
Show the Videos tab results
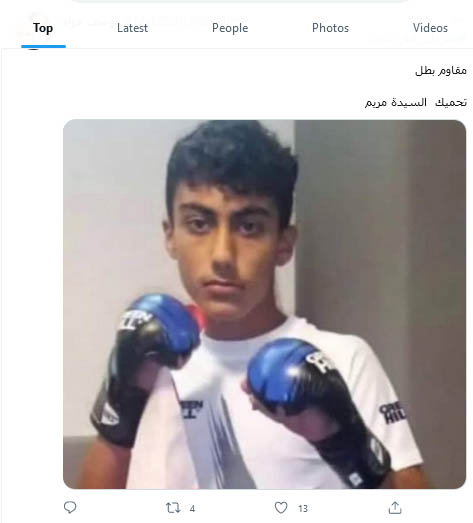click(x=430, y=28)
